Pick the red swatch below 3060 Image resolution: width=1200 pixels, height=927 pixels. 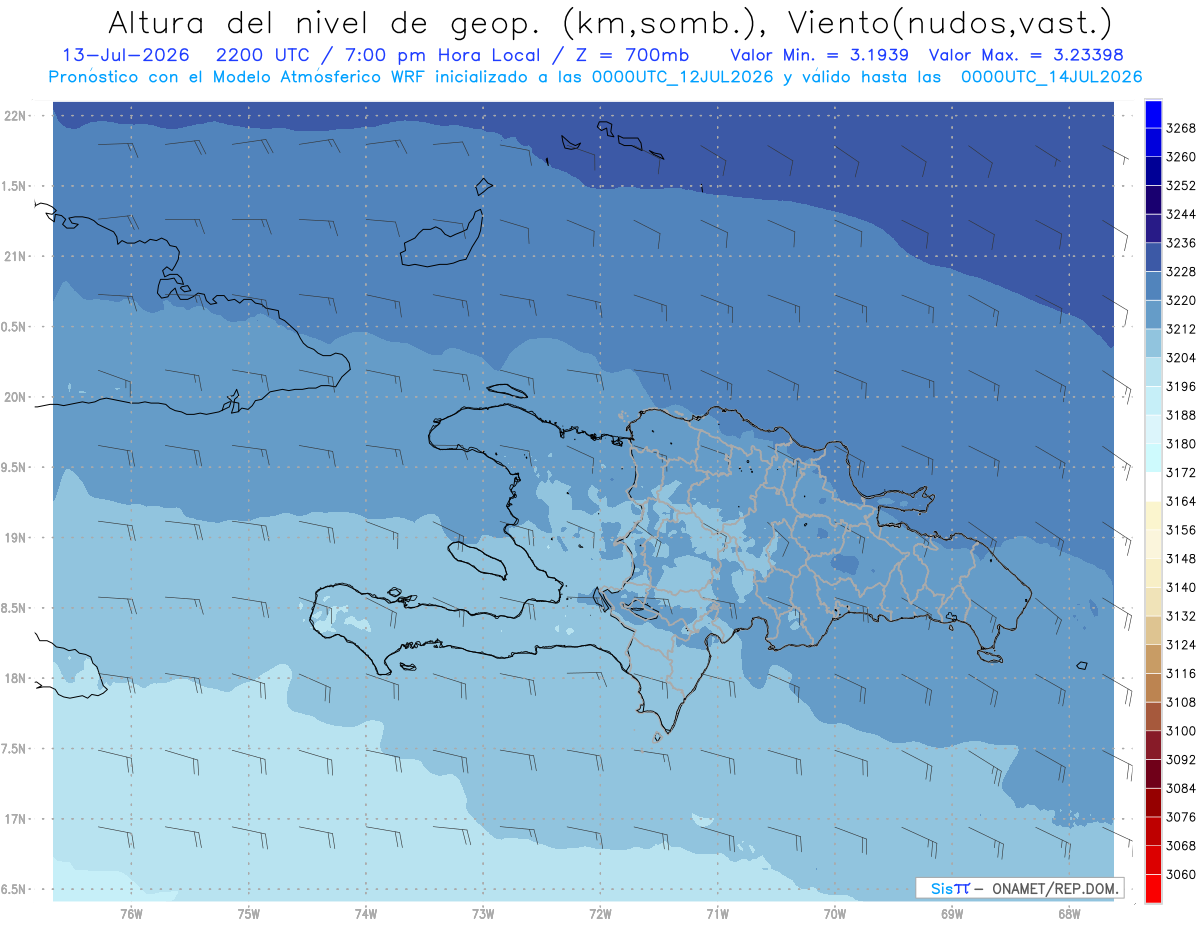pyautogui.click(x=1153, y=888)
